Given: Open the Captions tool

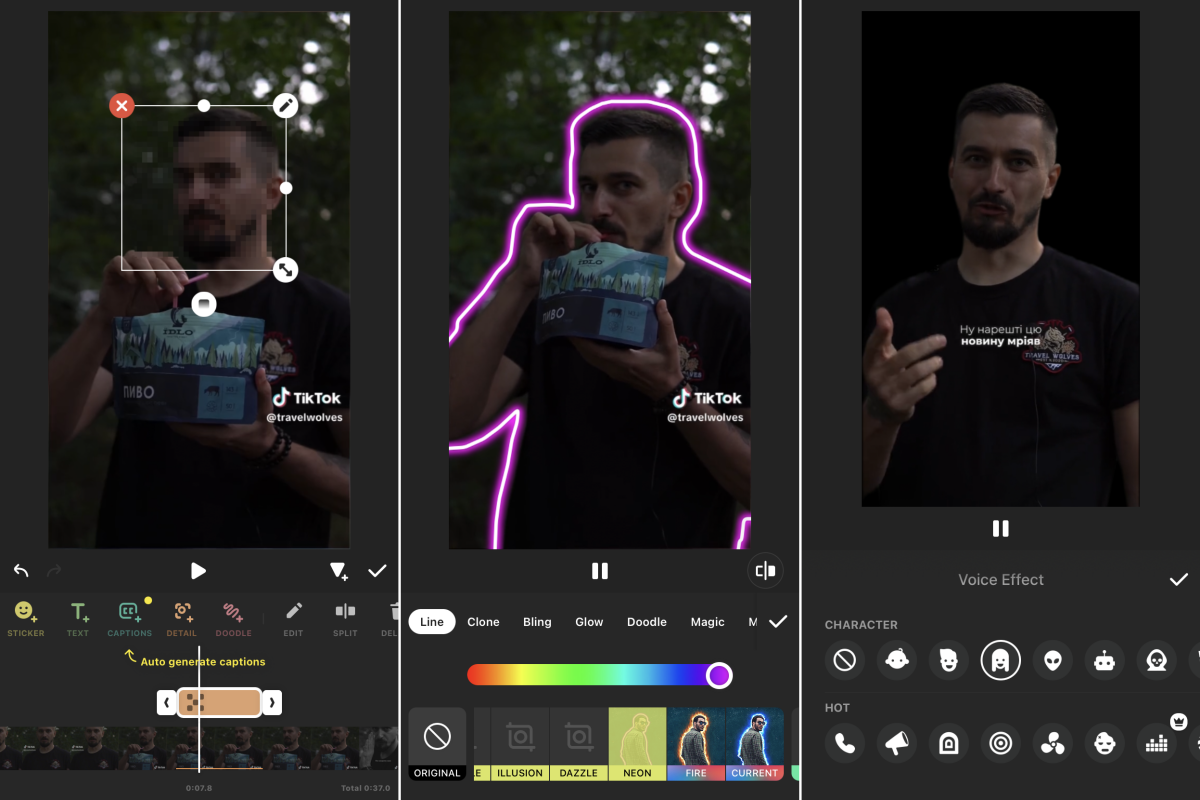Looking at the screenshot, I should (130, 617).
